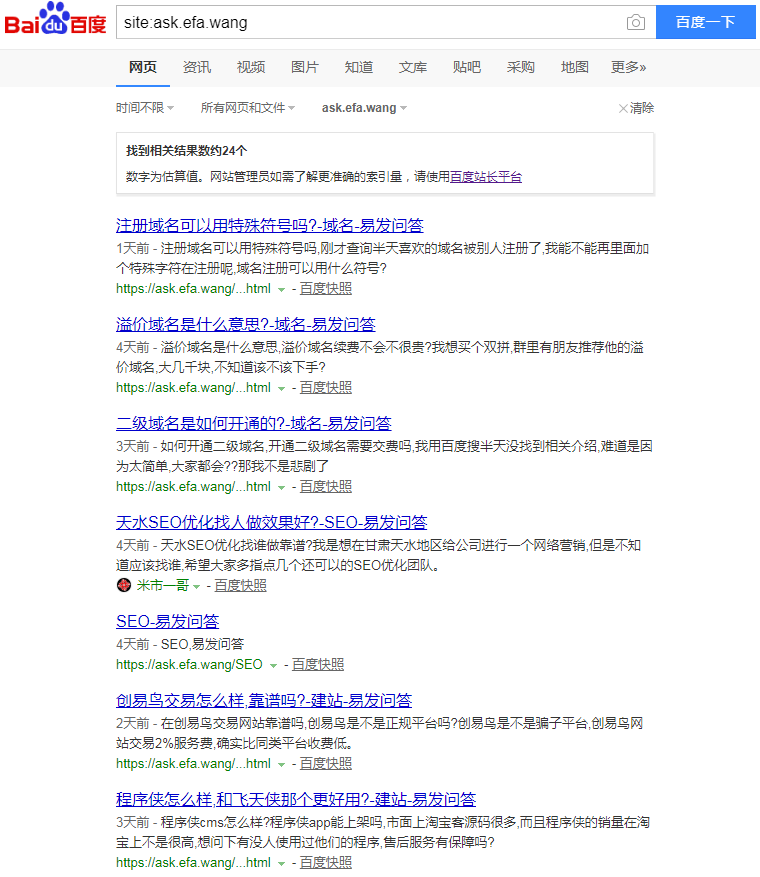Click the X icon beside 清除
The height and width of the screenshot is (877, 760).
(x=623, y=108)
